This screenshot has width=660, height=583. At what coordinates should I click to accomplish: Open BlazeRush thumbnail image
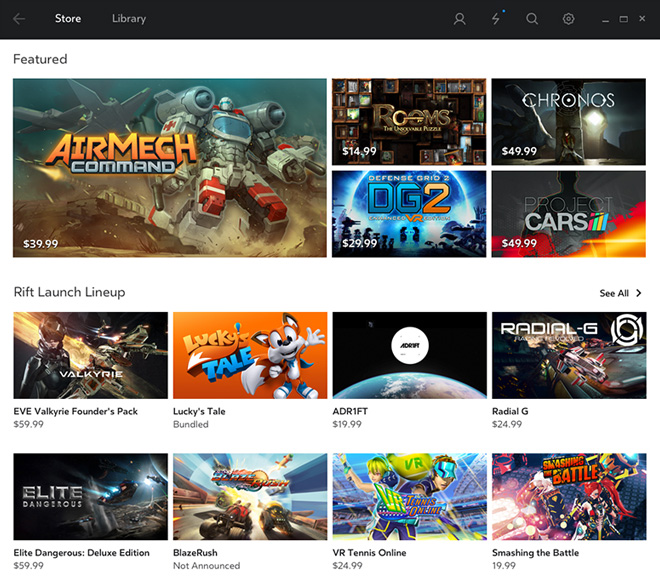(250, 497)
